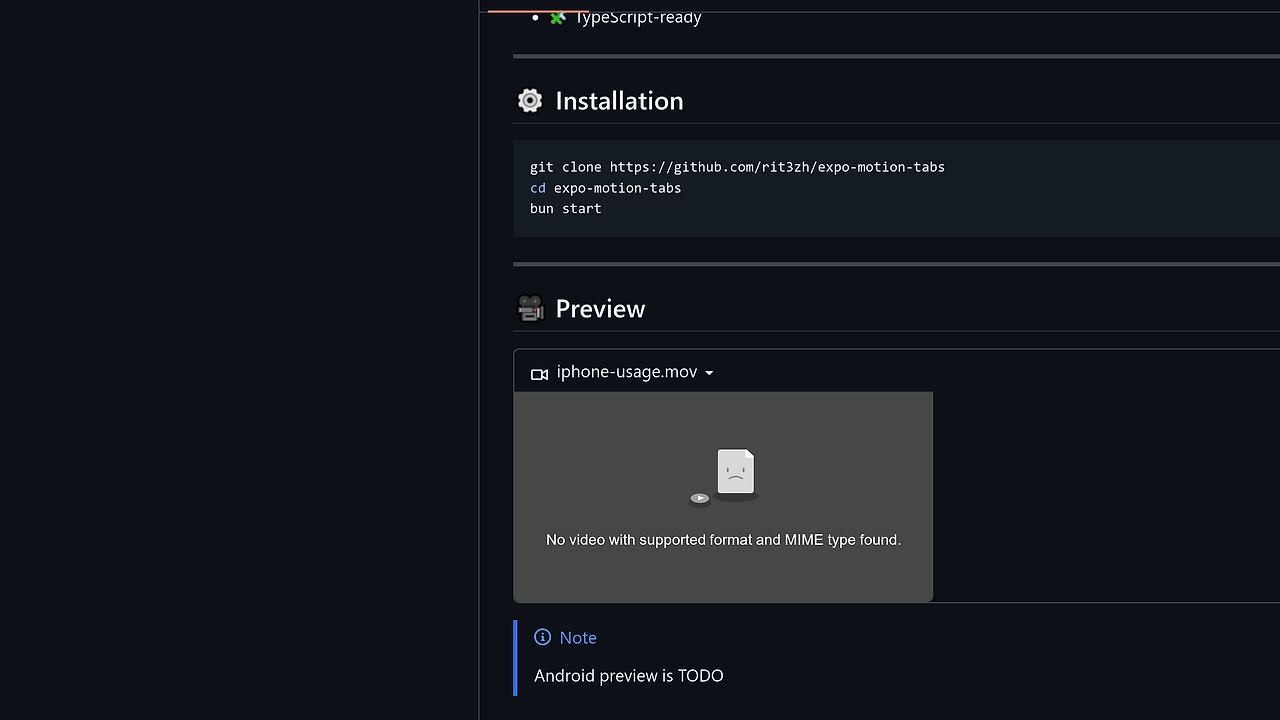Image resolution: width=1280 pixels, height=720 pixels.
Task: Click the 'bun start' line
Action: 565,209
